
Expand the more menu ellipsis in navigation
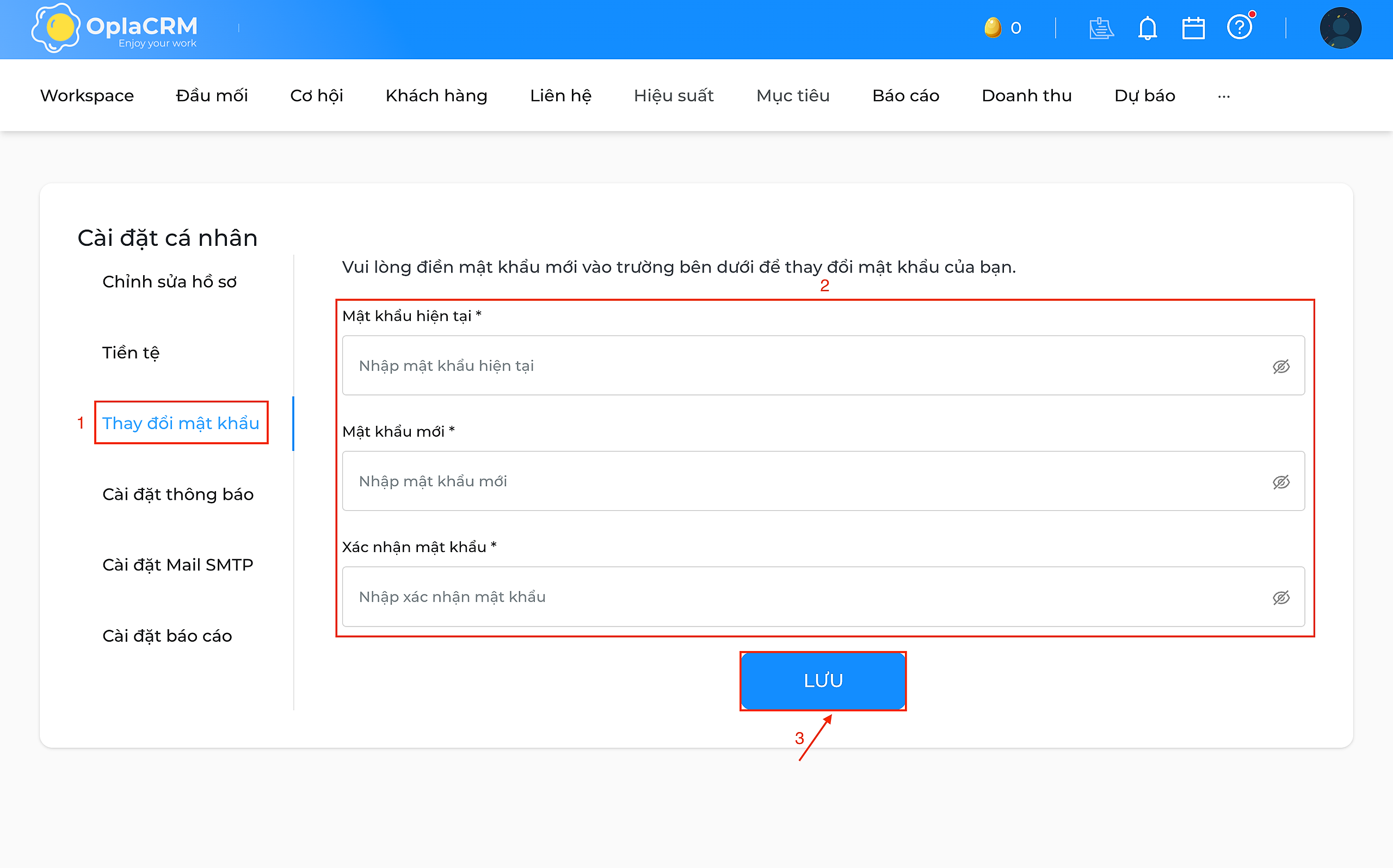1224,96
